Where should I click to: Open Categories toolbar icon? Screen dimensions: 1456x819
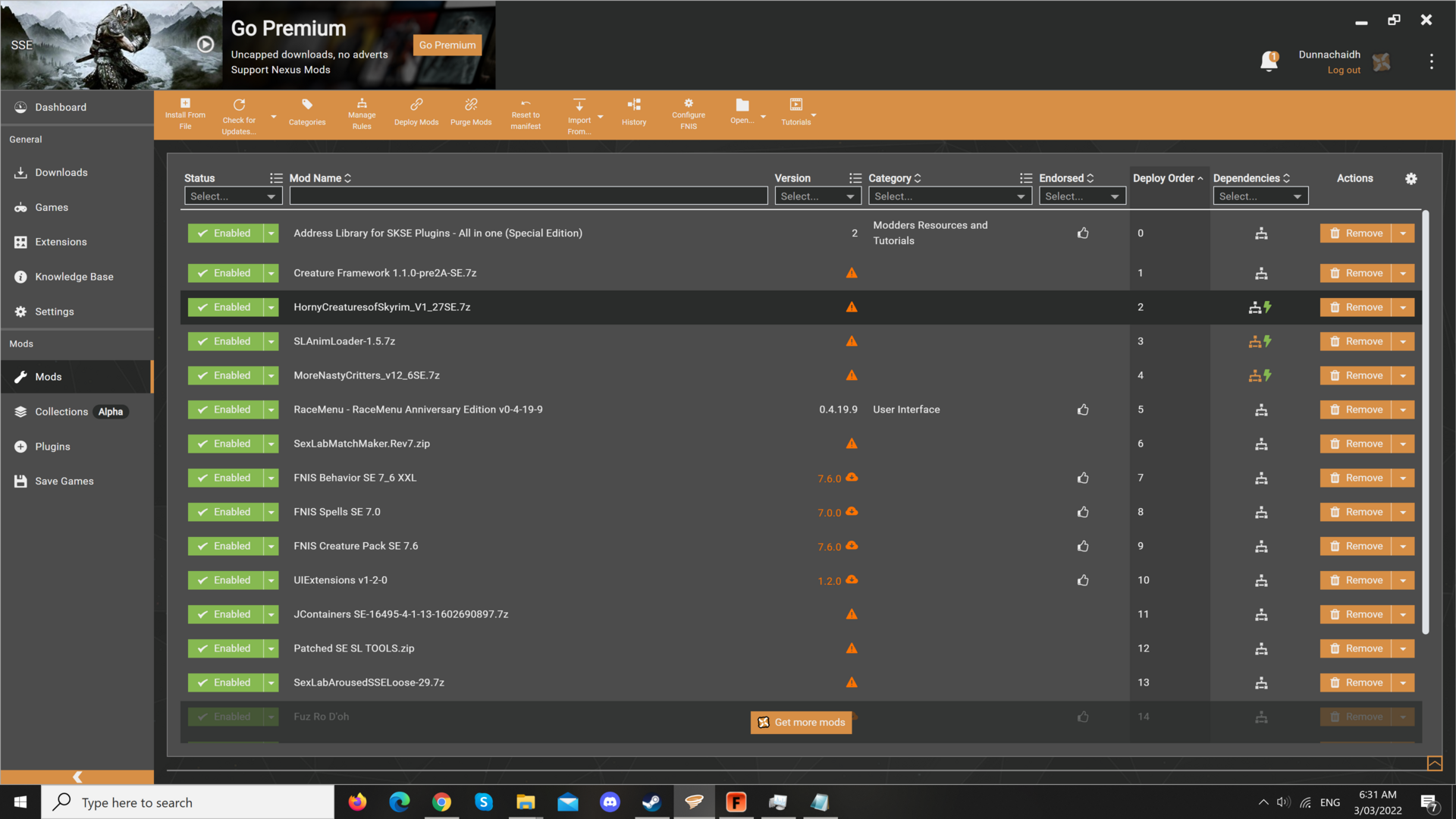pyautogui.click(x=307, y=105)
